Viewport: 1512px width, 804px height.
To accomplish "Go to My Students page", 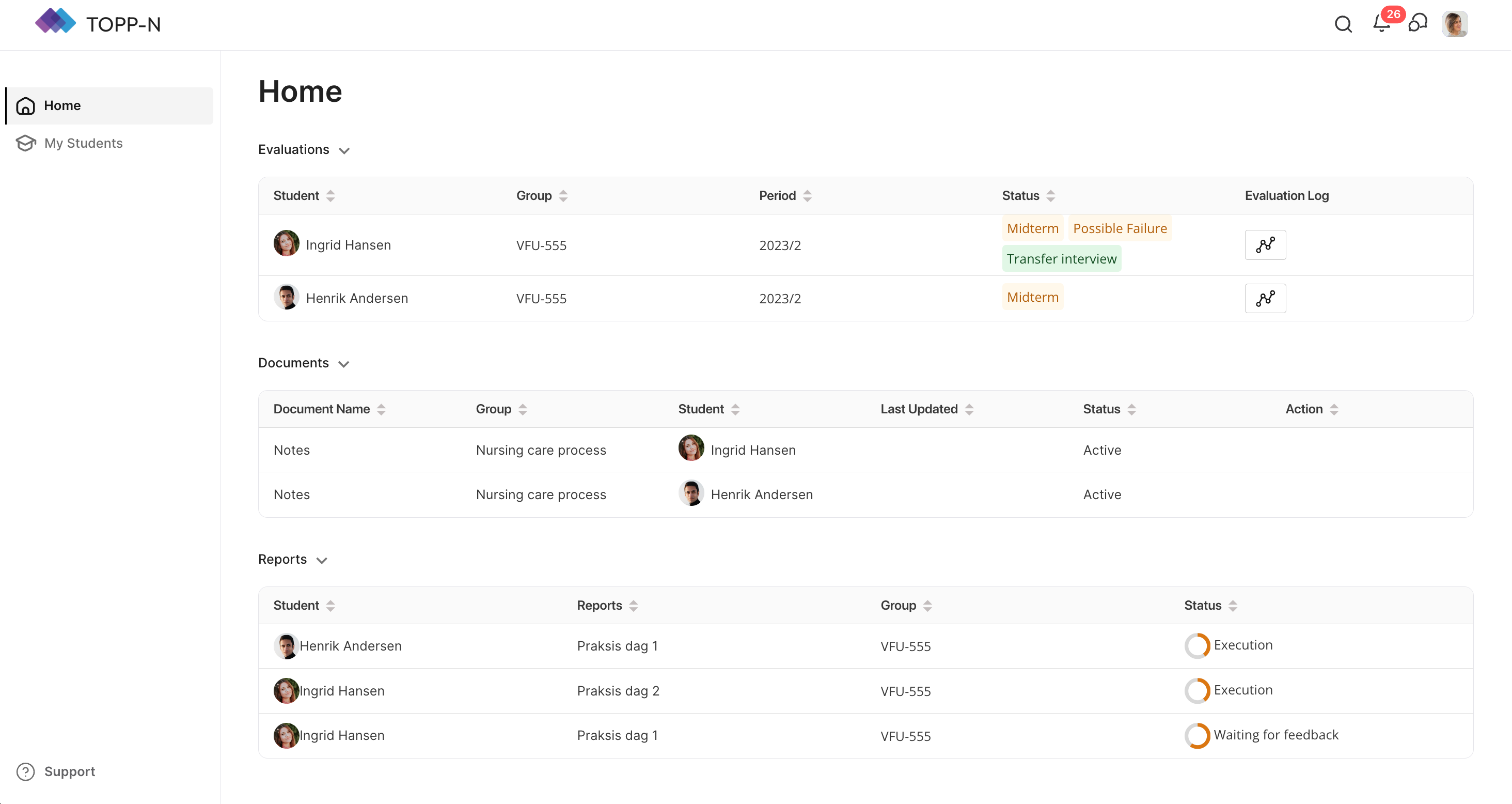I will [83, 143].
